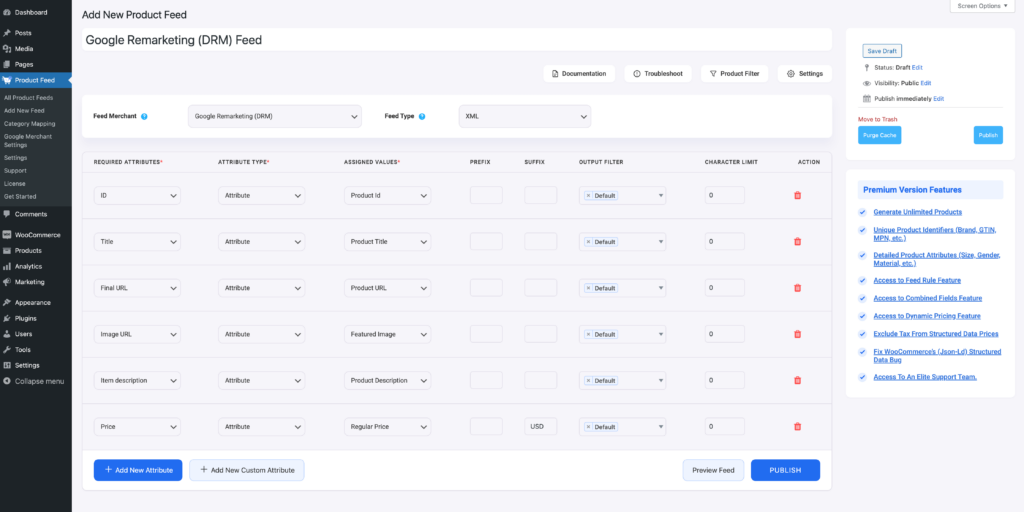Click the Preview Feed button
This screenshot has height=512, width=1024.
tap(713, 470)
